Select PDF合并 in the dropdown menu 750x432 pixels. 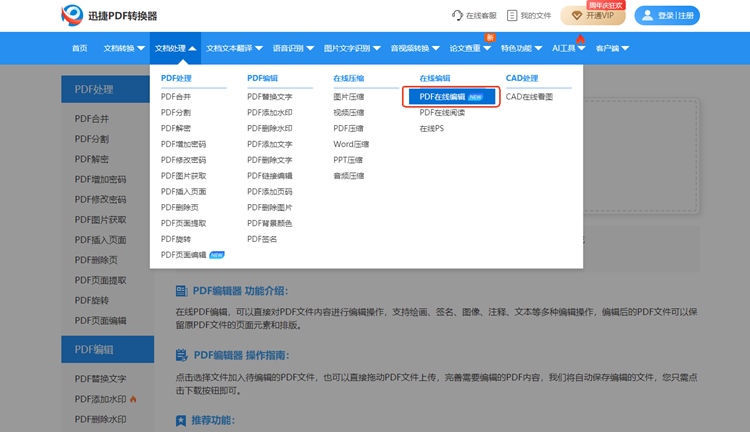[176, 97]
